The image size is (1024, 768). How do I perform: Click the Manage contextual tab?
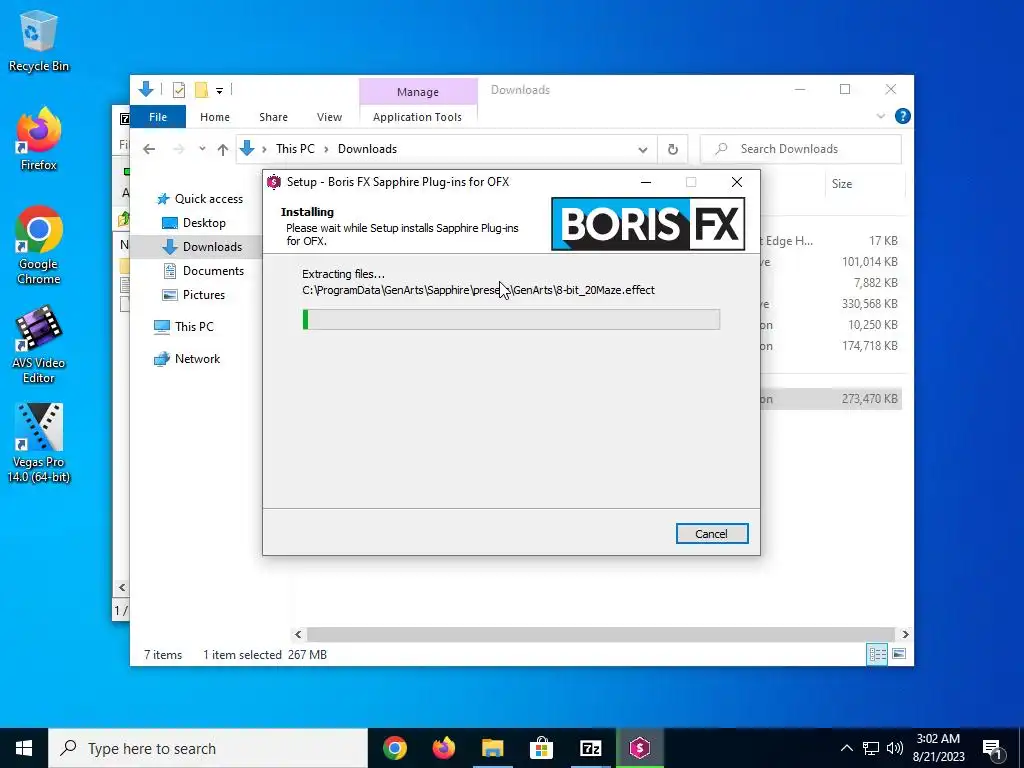(418, 92)
